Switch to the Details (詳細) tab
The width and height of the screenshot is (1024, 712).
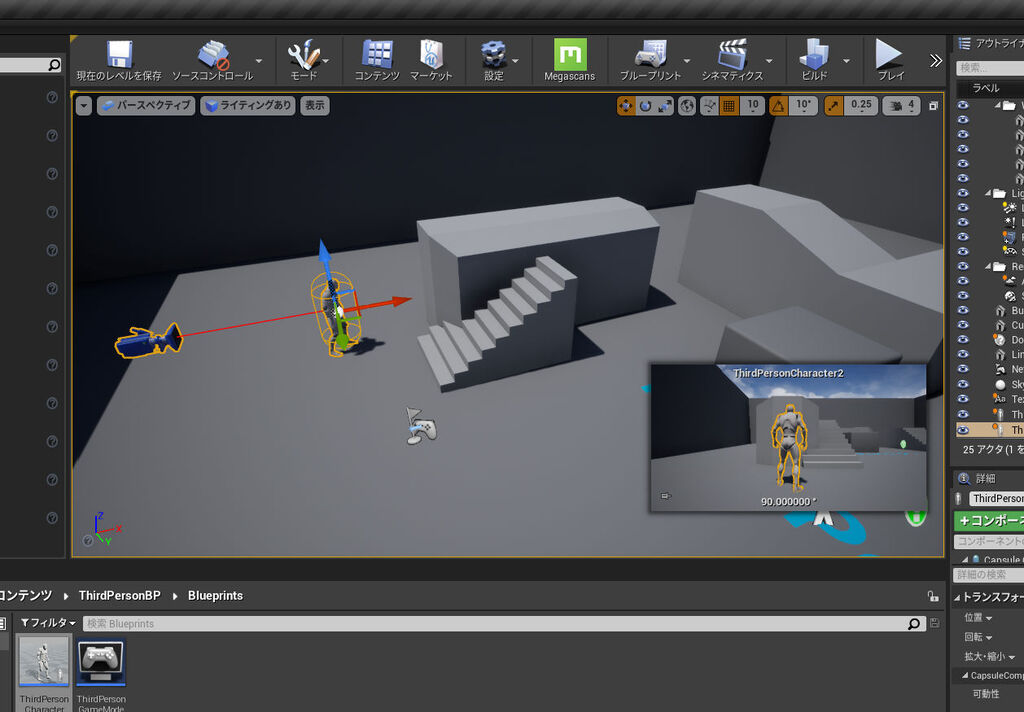pyautogui.click(x=985, y=479)
